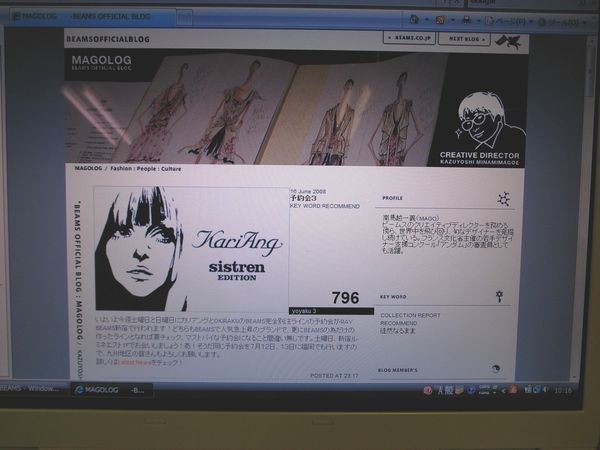Click the profile description paragraph text
The width and height of the screenshot is (600, 450).
pyautogui.click(x=447, y=234)
